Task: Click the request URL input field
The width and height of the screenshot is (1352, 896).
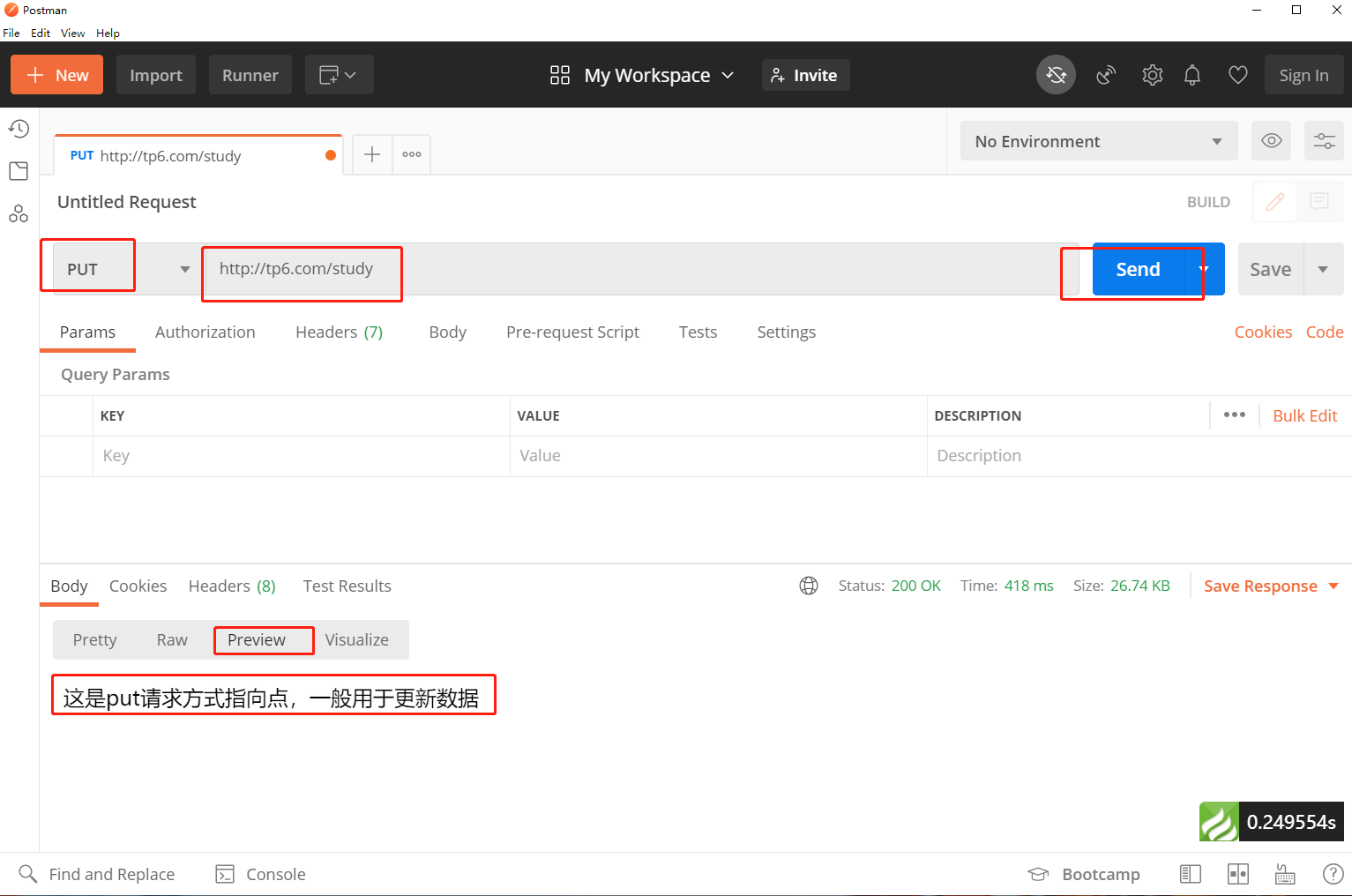Action: 640,269
